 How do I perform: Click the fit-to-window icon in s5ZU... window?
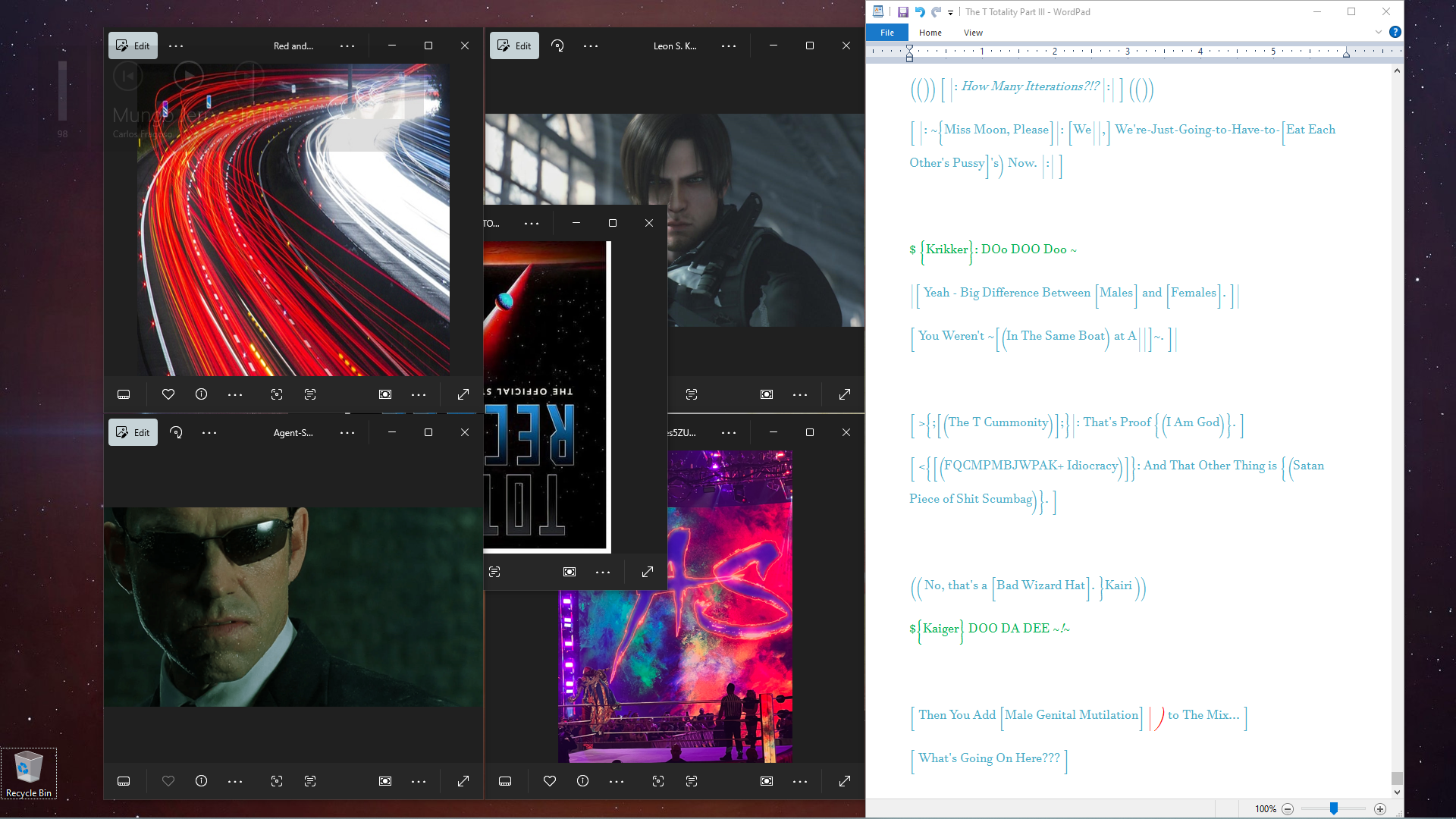click(767, 781)
